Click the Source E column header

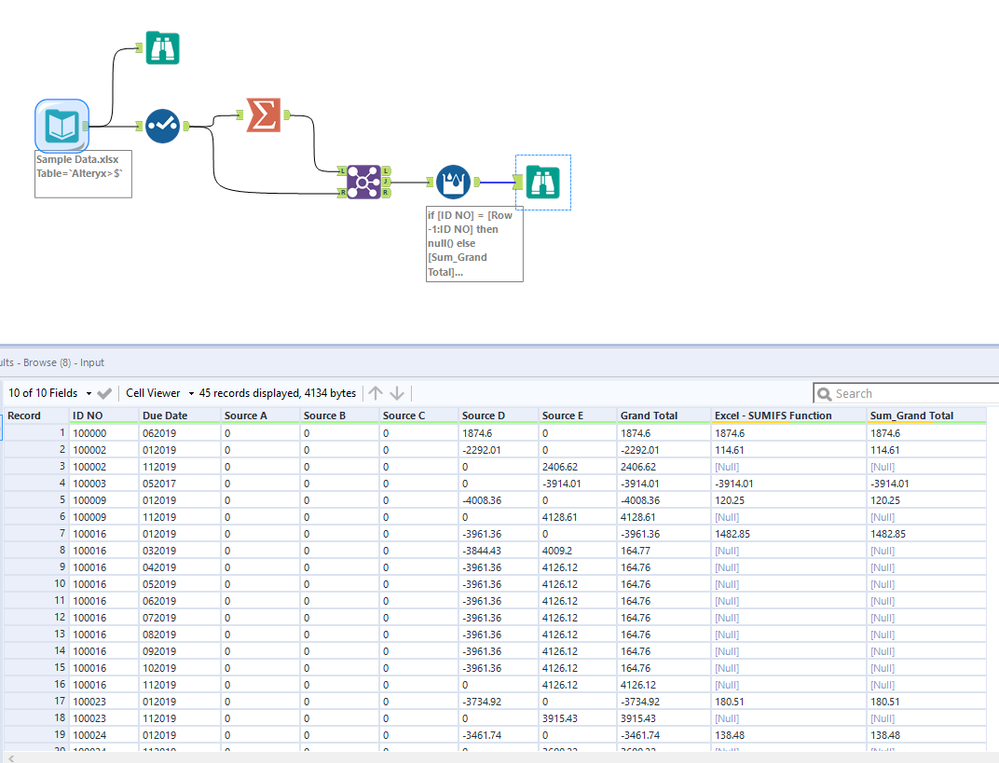pyautogui.click(x=577, y=415)
